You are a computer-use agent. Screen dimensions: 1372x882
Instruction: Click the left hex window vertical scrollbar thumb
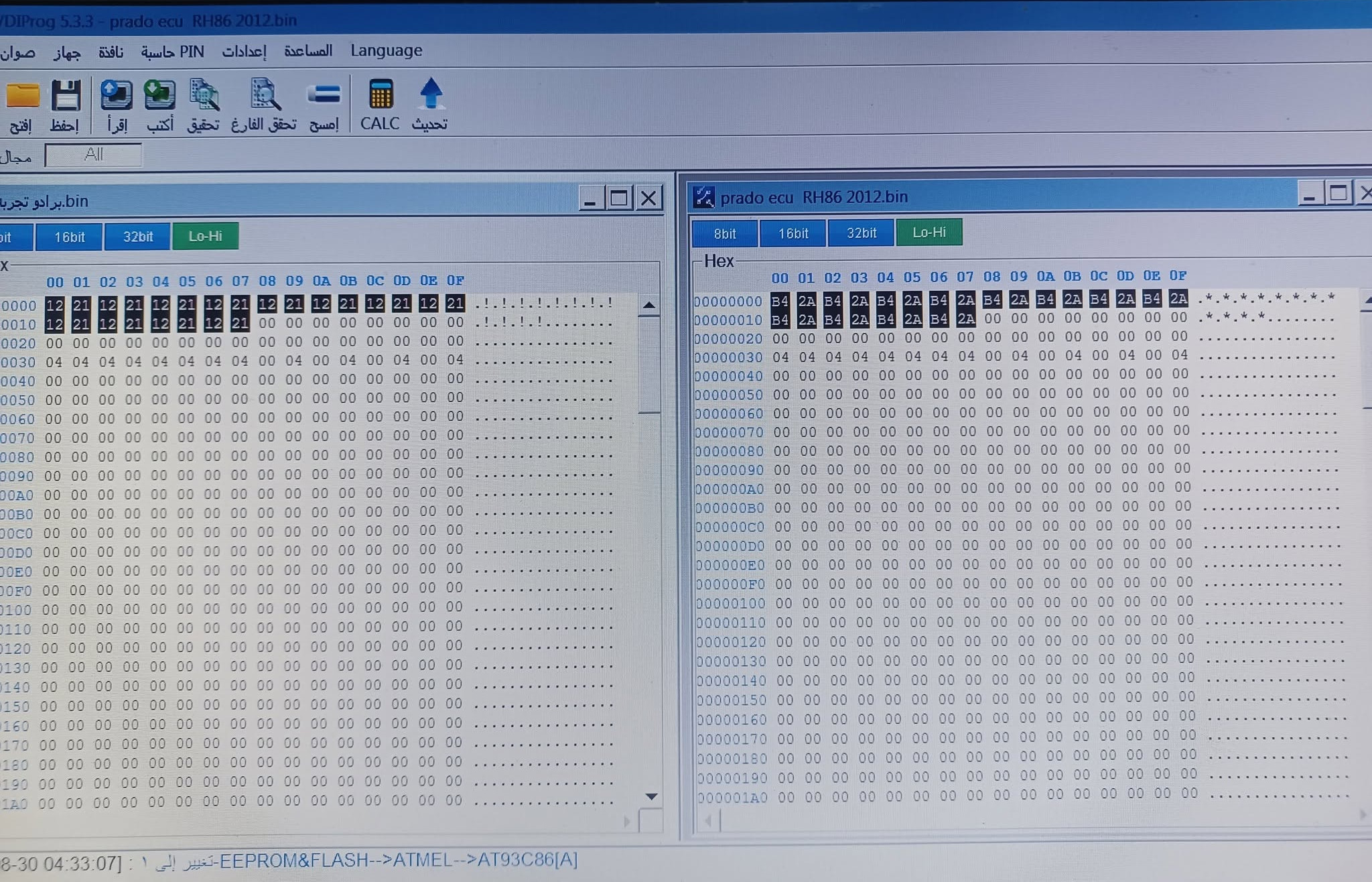649,365
